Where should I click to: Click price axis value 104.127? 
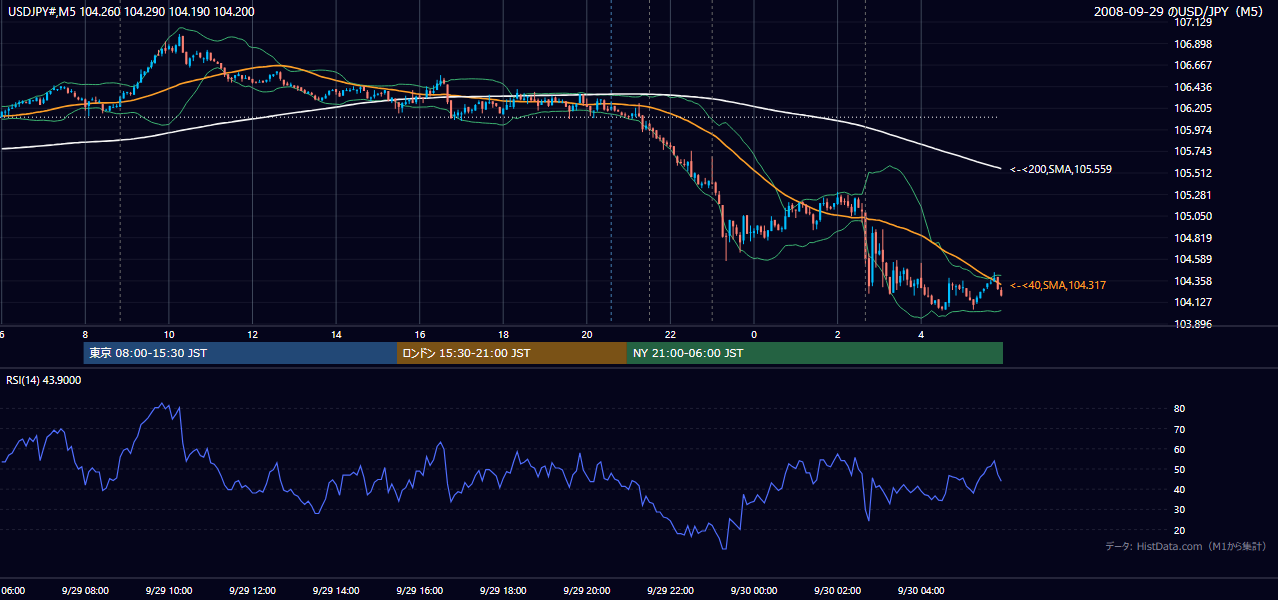[1193, 303]
